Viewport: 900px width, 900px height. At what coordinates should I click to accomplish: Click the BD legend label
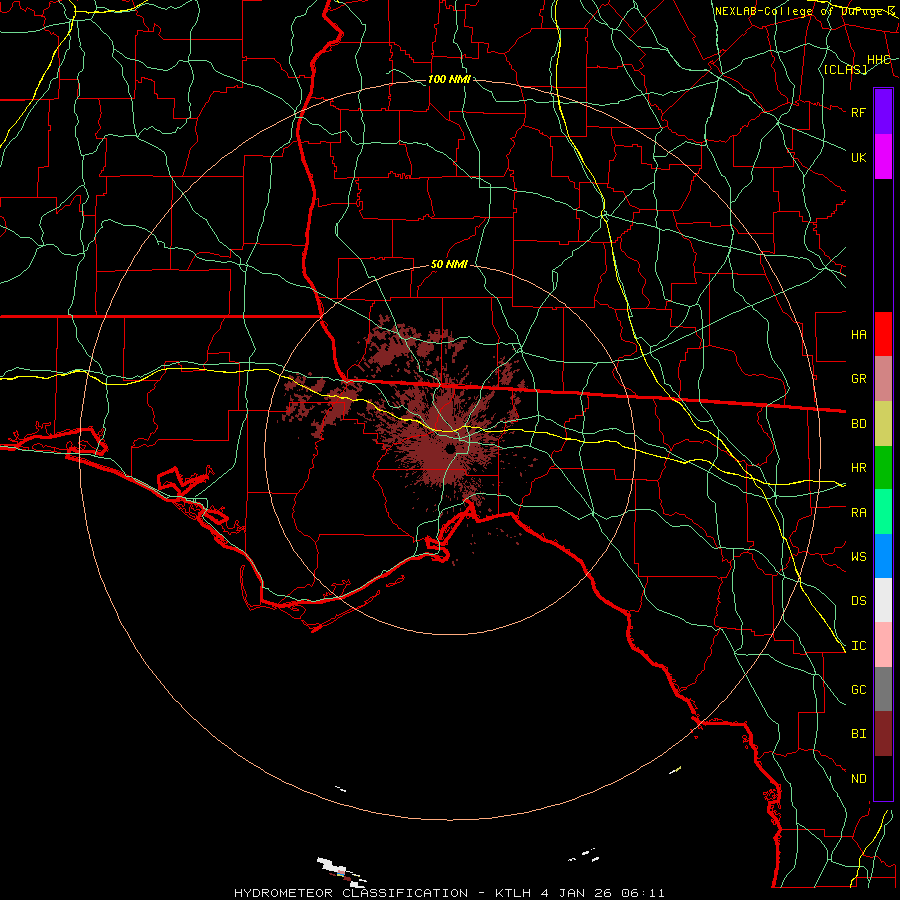tap(858, 424)
